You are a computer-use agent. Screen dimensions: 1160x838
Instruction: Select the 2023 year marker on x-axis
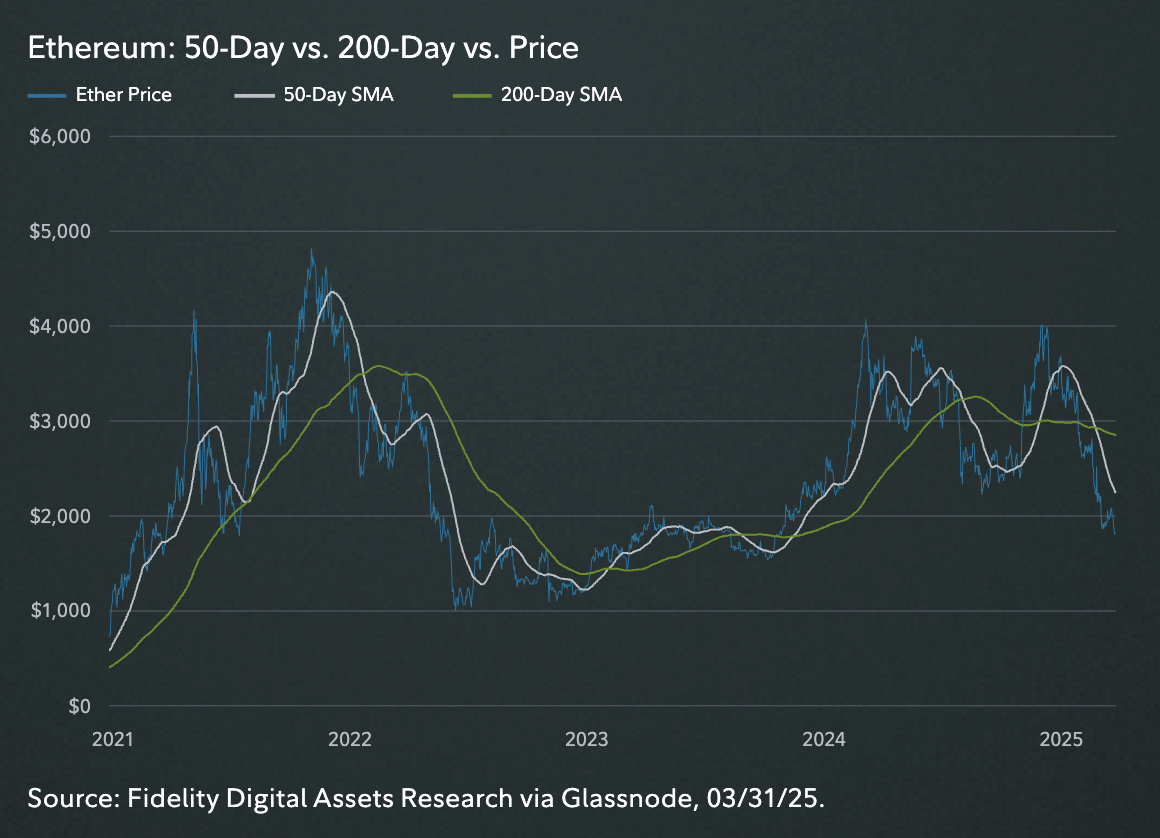point(587,740)
